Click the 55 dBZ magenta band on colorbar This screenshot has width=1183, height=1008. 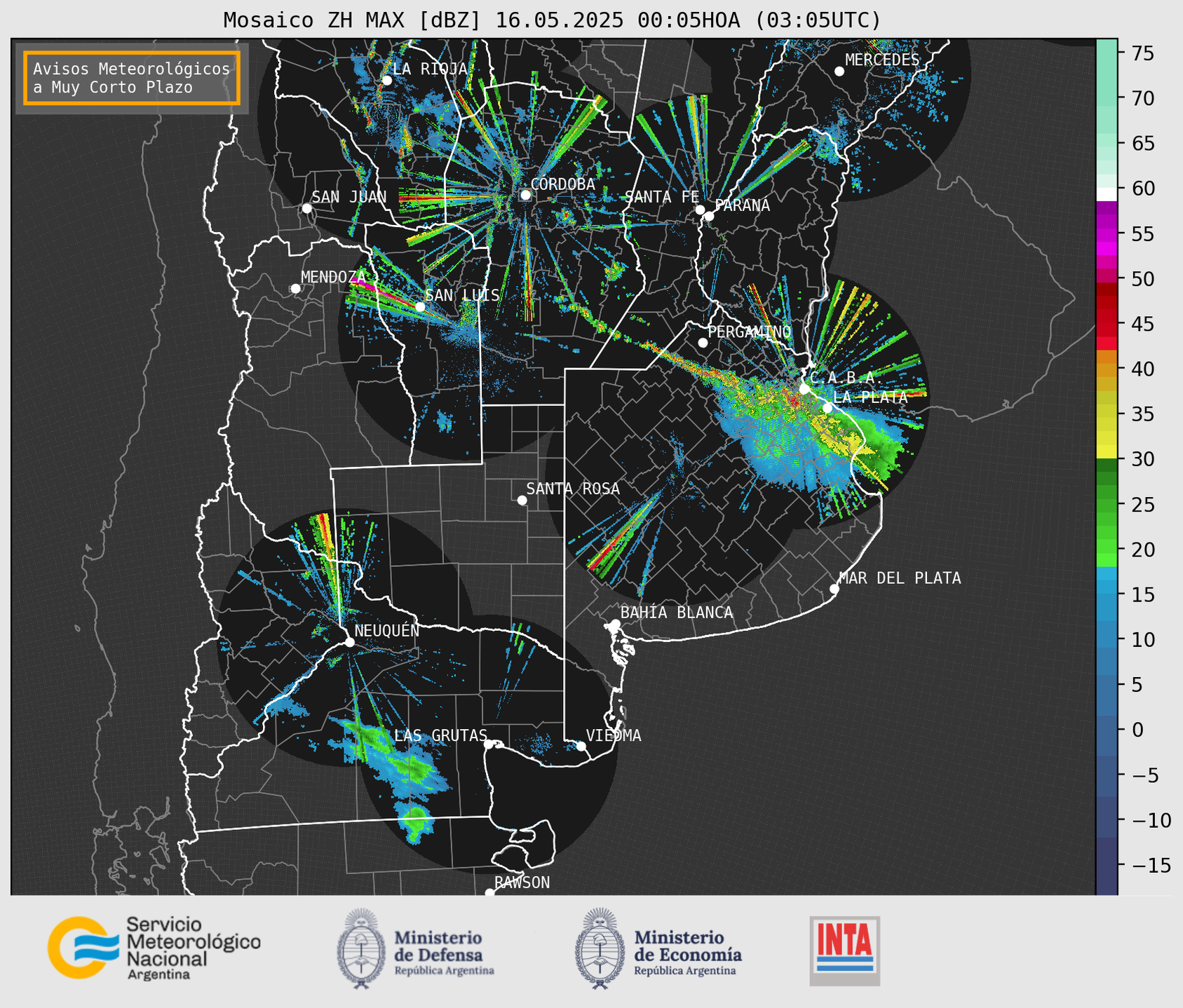1107,234
